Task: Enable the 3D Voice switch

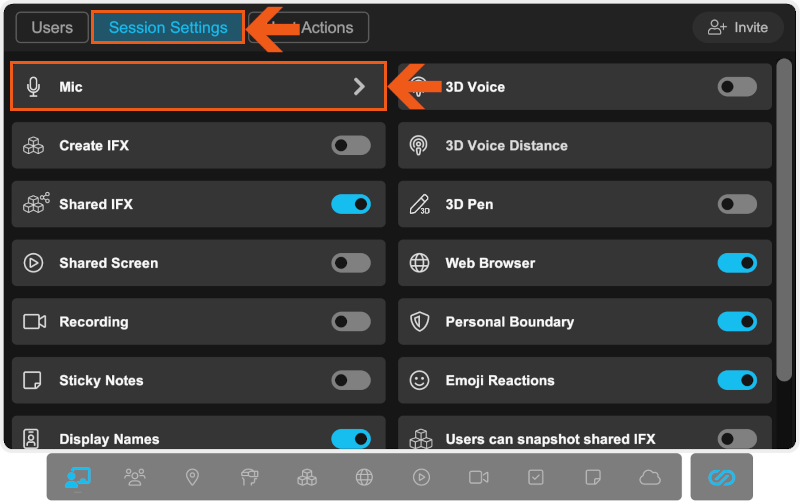Action: tap(737, 87)
